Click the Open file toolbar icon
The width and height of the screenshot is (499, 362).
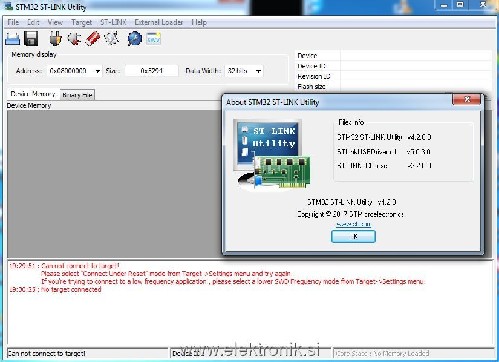(x=13, y=39)
